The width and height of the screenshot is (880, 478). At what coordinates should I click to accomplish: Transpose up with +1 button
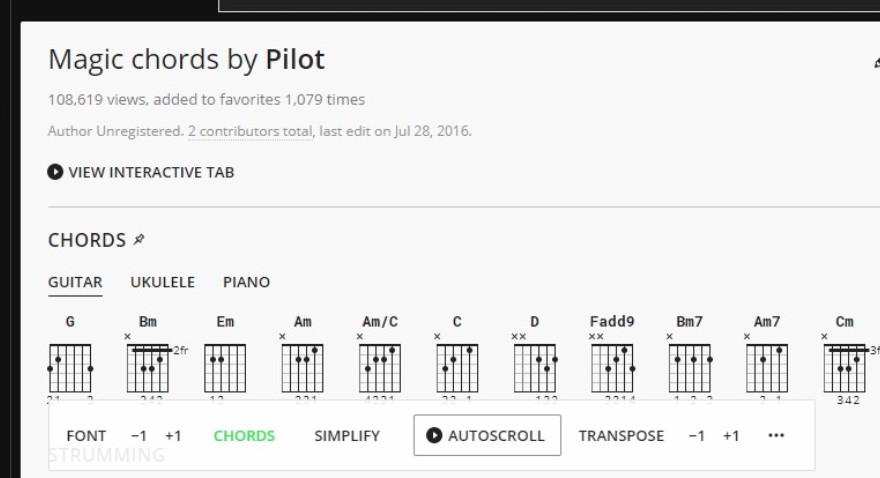pos(731,436)
